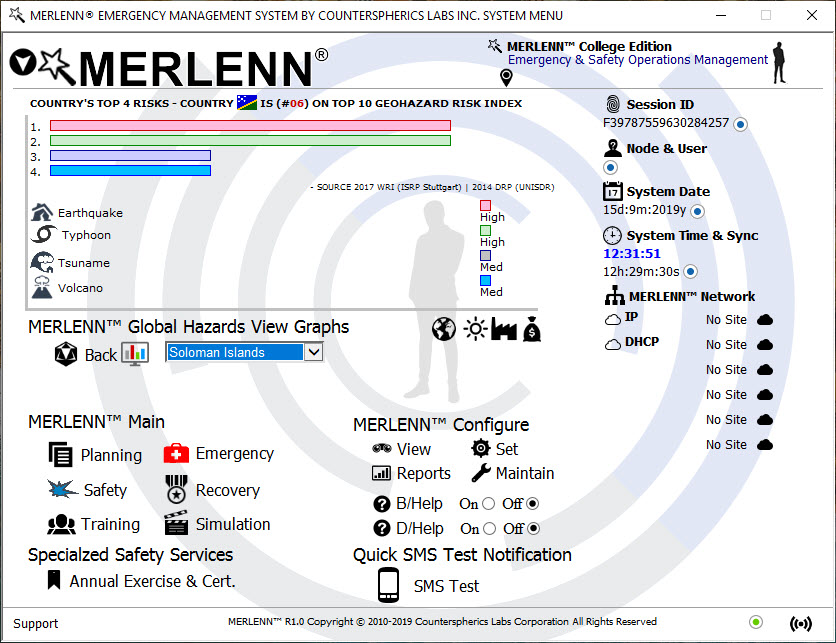The width and height of the screenshot is (836, 643).
Task: Click the Annual Exercise bookmark icon
Action: coord(54,580)
